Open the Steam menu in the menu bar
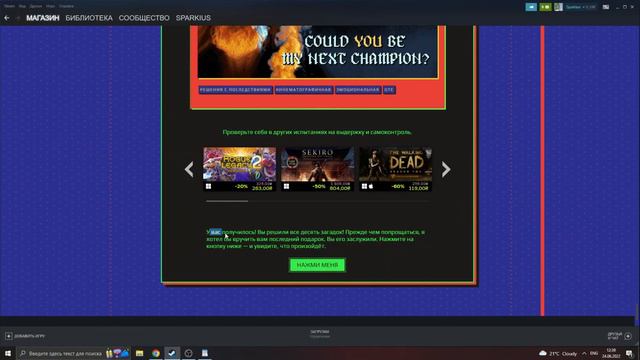Image resolution: width=640 pixels, height=360 pixels. [9, 6]
